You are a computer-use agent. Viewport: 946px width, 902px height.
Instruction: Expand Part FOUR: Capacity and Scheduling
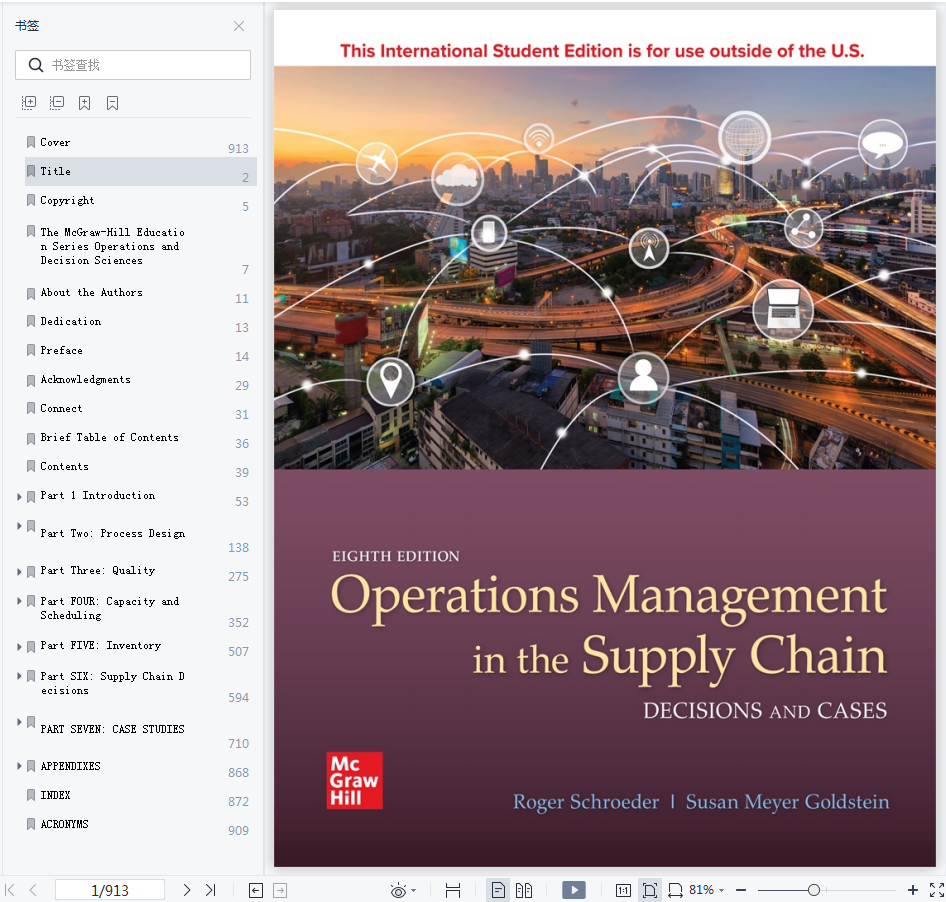click(x=19, y=601)
